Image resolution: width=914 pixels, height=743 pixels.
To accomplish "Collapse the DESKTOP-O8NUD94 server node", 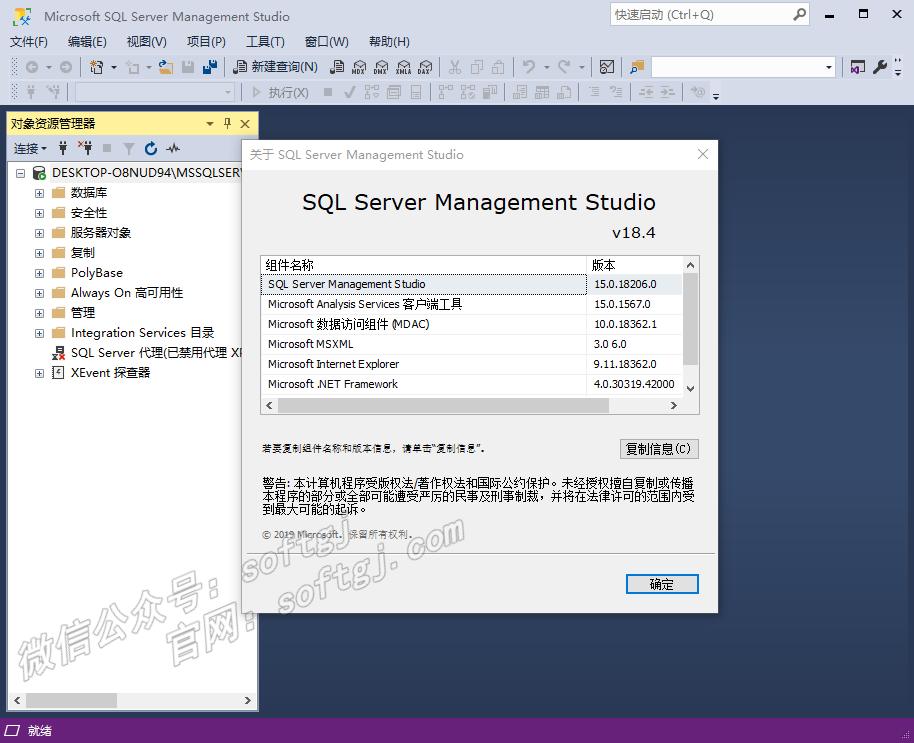I will pos(20,173).
